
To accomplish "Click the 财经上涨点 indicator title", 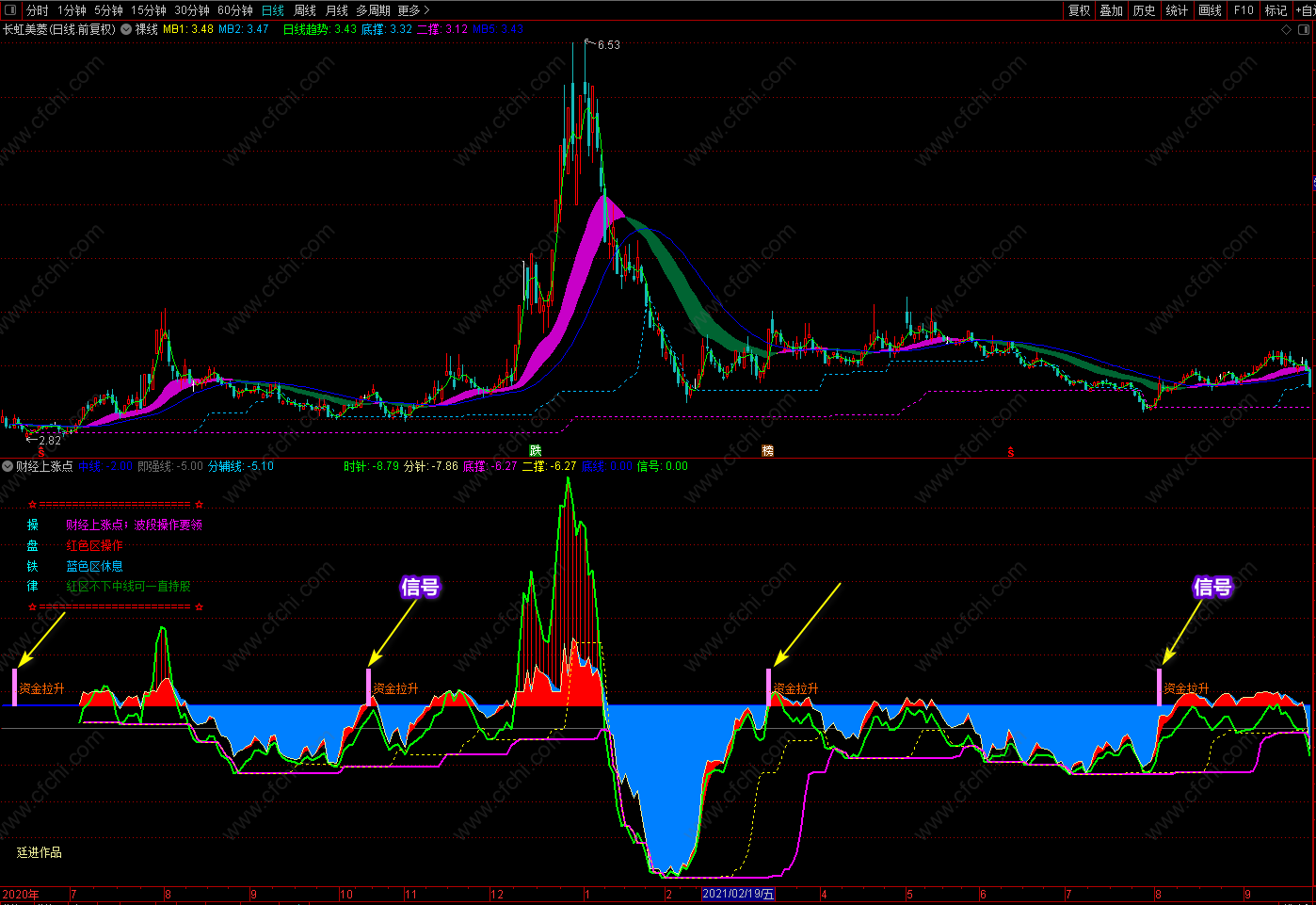I will coord(44,466).
